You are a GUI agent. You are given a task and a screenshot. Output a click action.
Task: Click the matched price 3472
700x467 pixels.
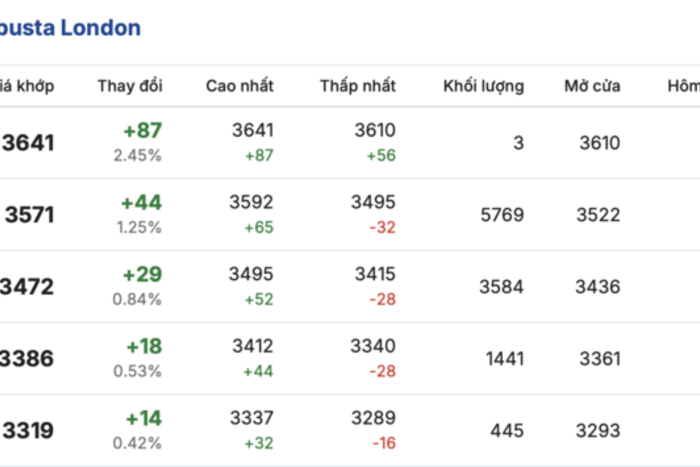[29, 287]
